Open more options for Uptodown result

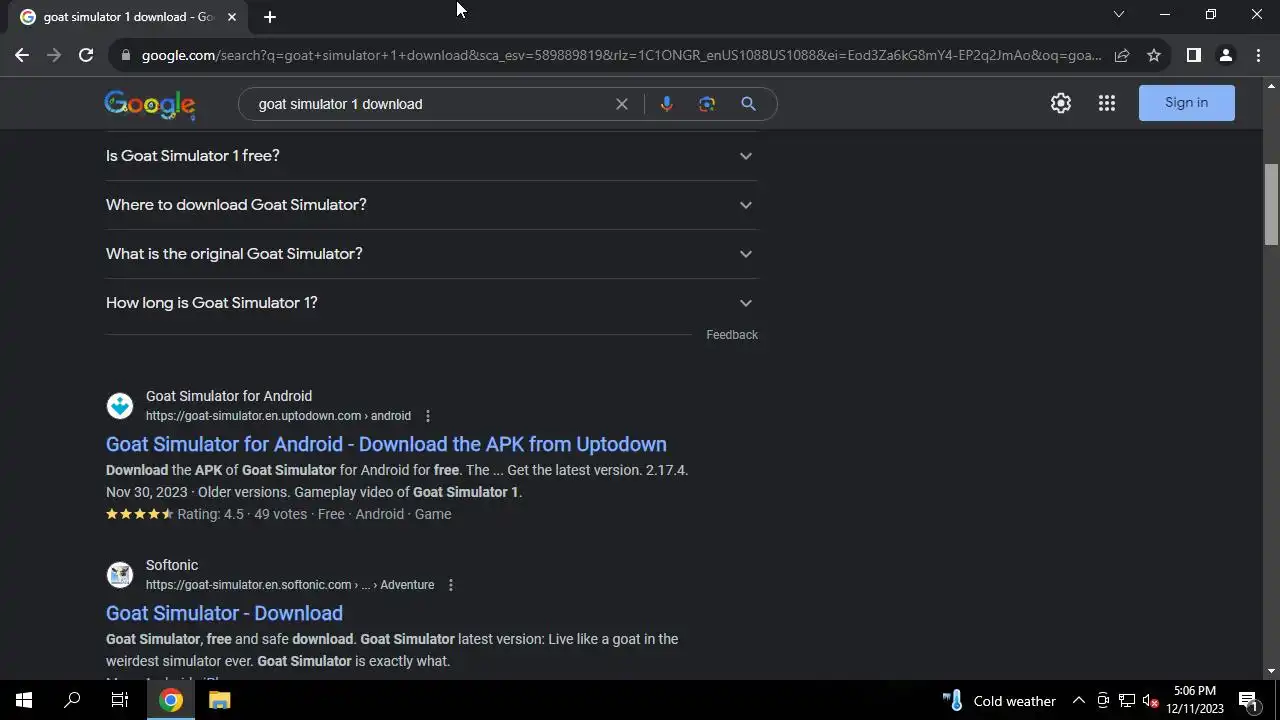pyautogui.click(x=428, y=416)
